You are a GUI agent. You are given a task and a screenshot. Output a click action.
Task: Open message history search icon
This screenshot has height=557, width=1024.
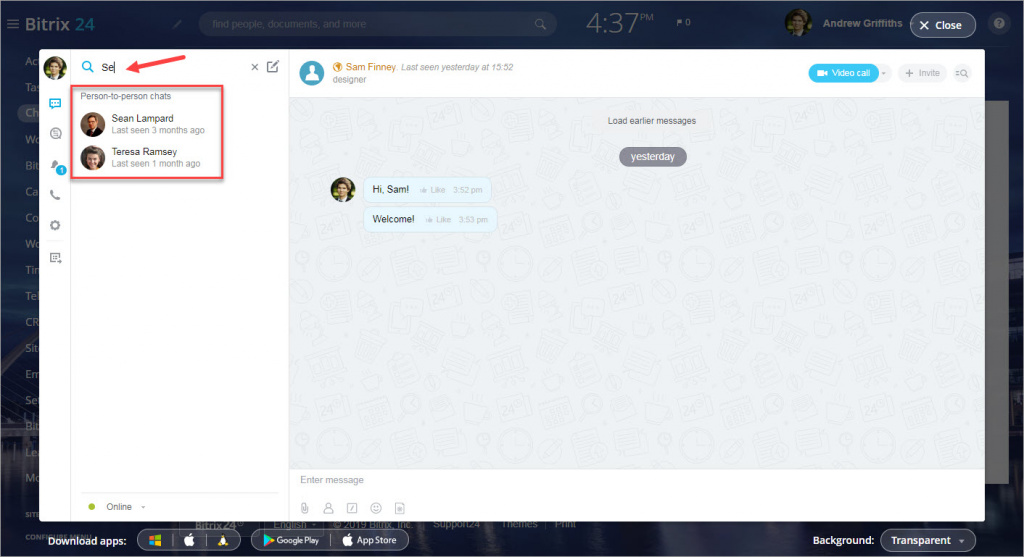[961, 73]
